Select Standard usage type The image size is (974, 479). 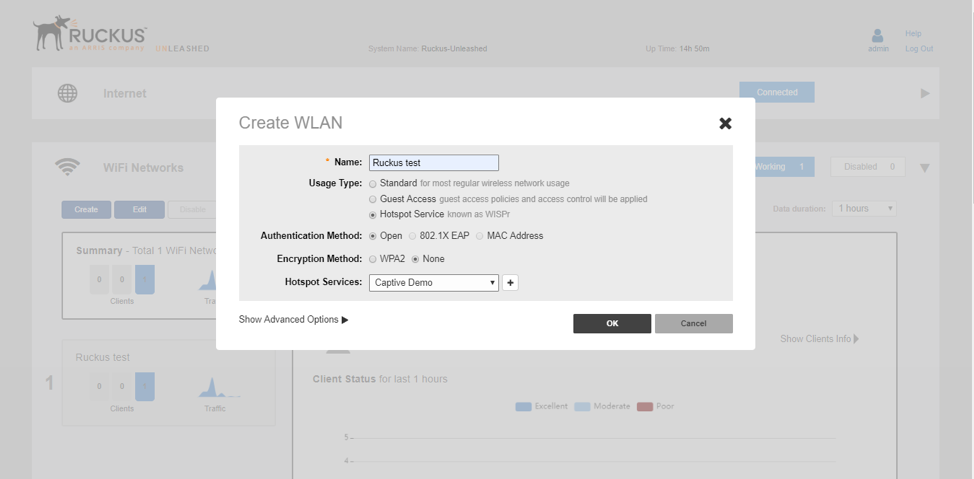(x=373, y=184)
